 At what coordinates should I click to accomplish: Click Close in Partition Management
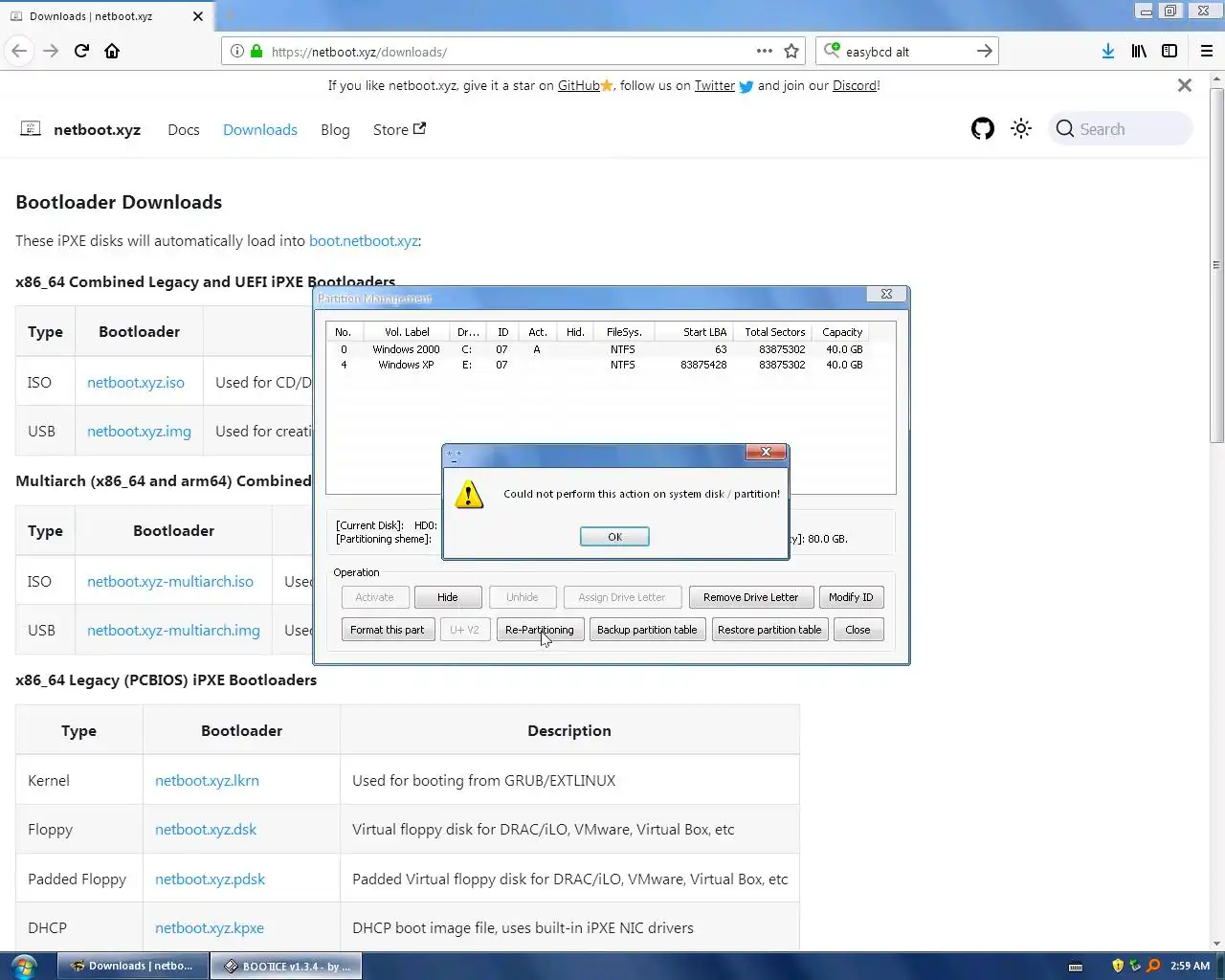(x=857, y=630)
